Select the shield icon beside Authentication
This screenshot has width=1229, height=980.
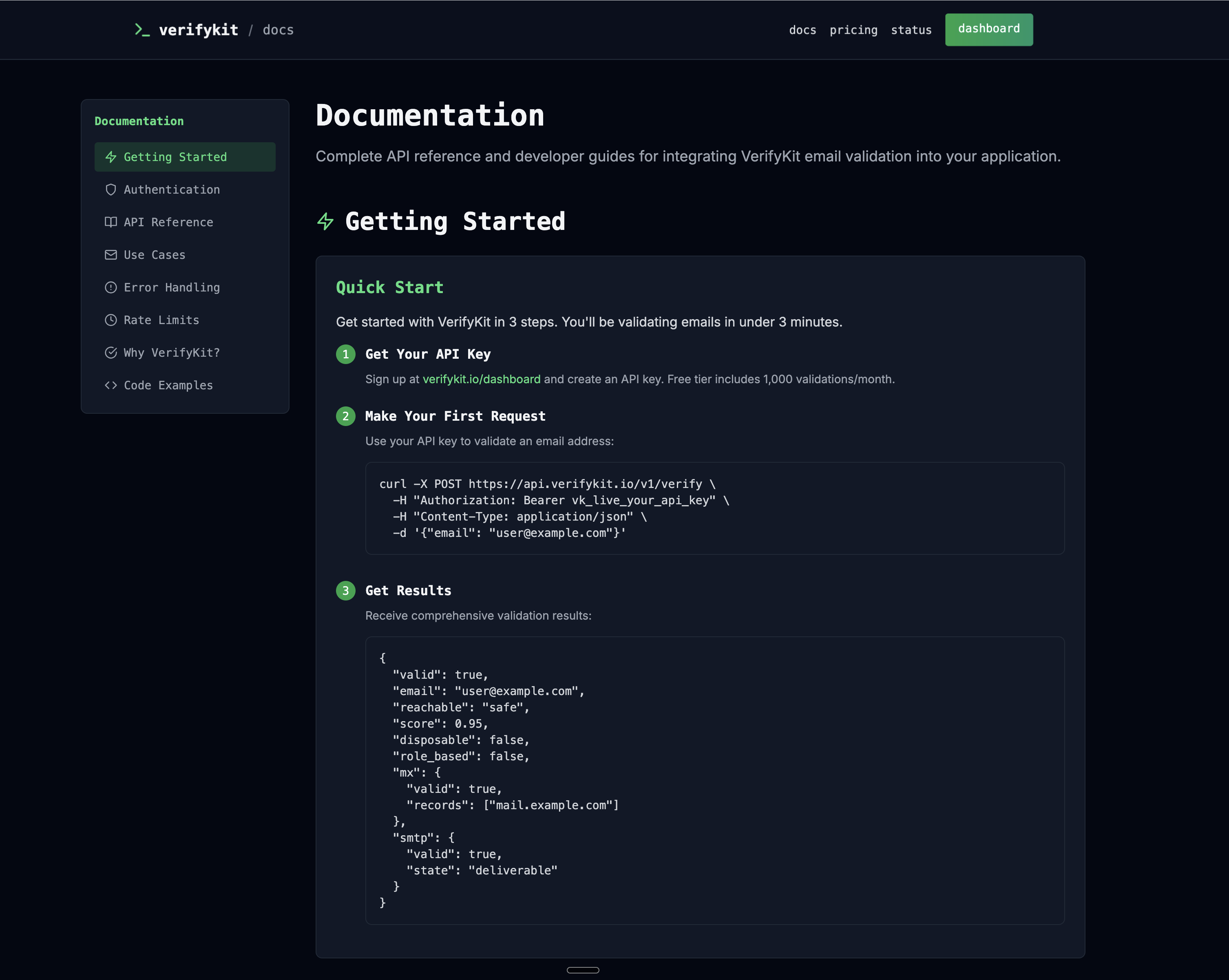(111, 189)
